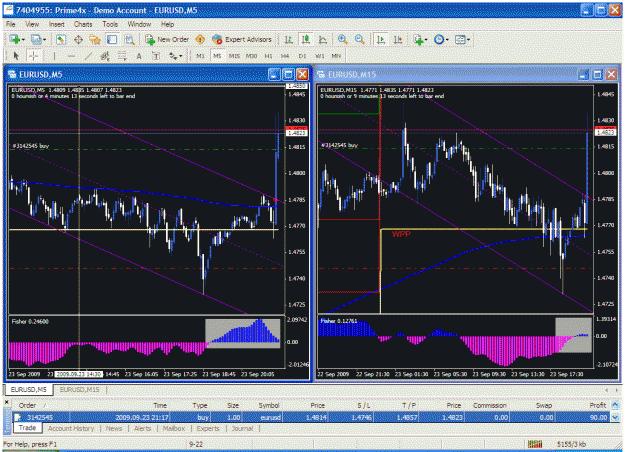Switch timeframe to M5
This screenshot has width=625, height=452.
[217, 56]
